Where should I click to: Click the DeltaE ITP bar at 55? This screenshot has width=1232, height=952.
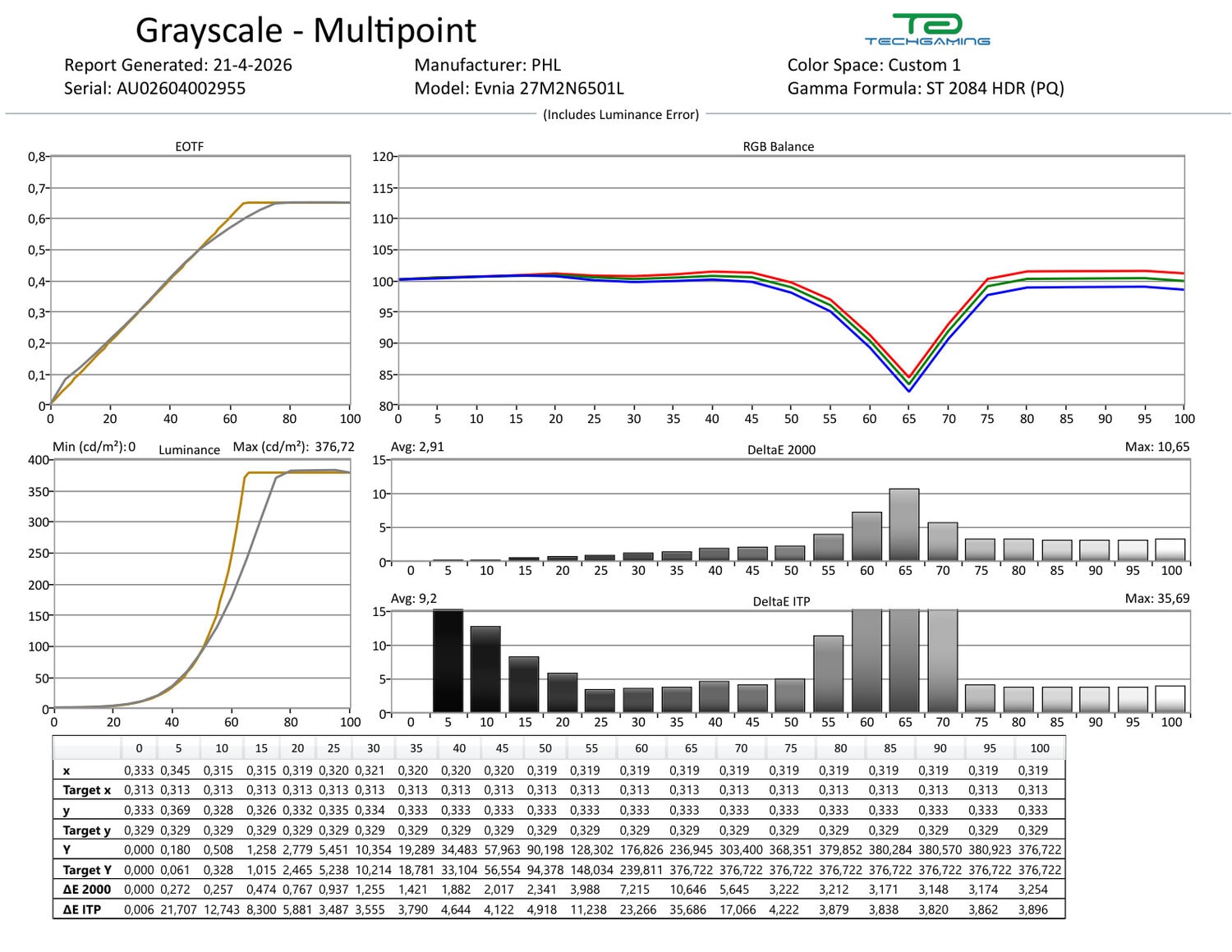tap(829, 674)
